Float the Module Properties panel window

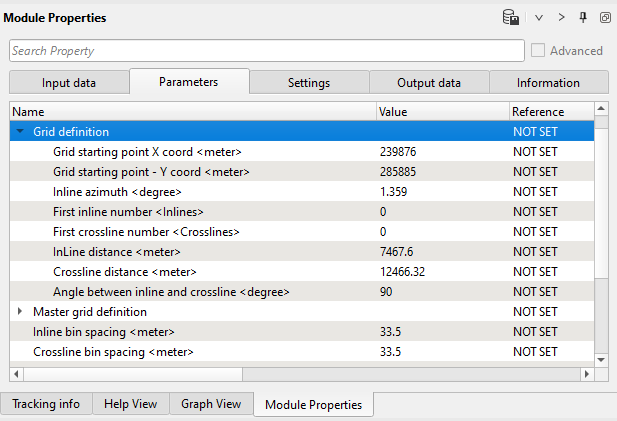coord(604,18)
